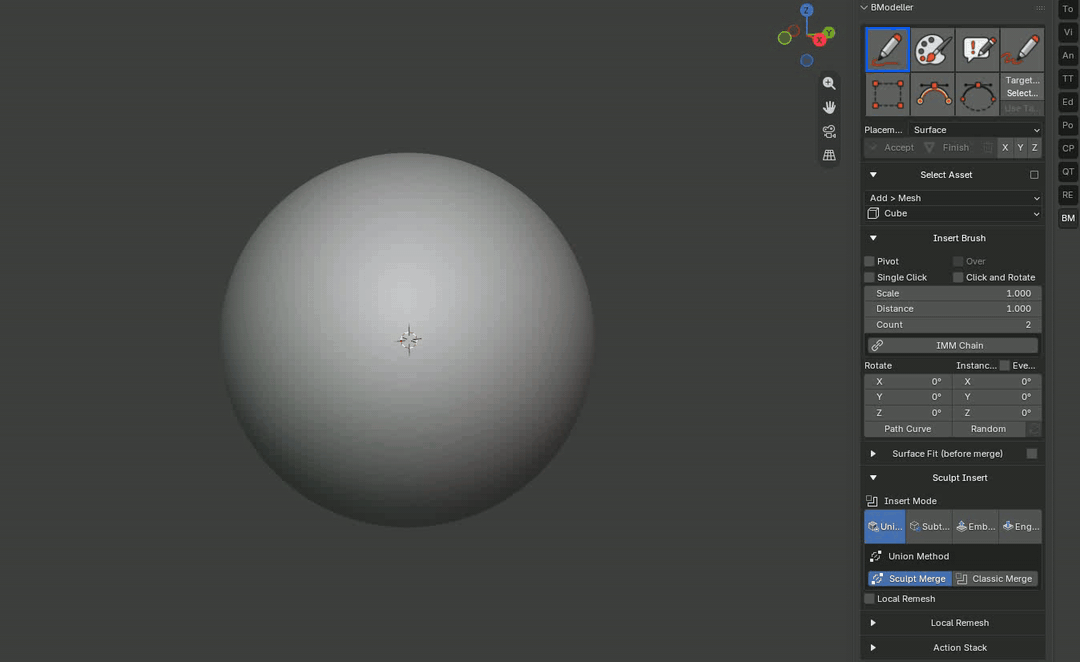Toggle the Select Asset square checkbox
1080x662 pixels.
point(1034,175)
